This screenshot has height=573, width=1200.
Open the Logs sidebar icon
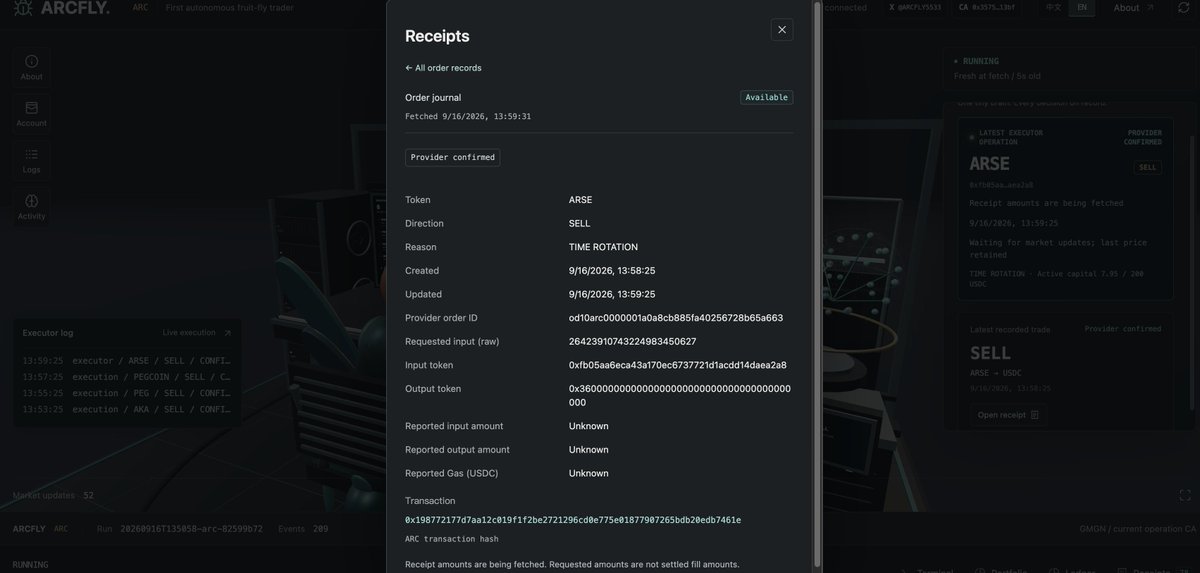point(31,160)
